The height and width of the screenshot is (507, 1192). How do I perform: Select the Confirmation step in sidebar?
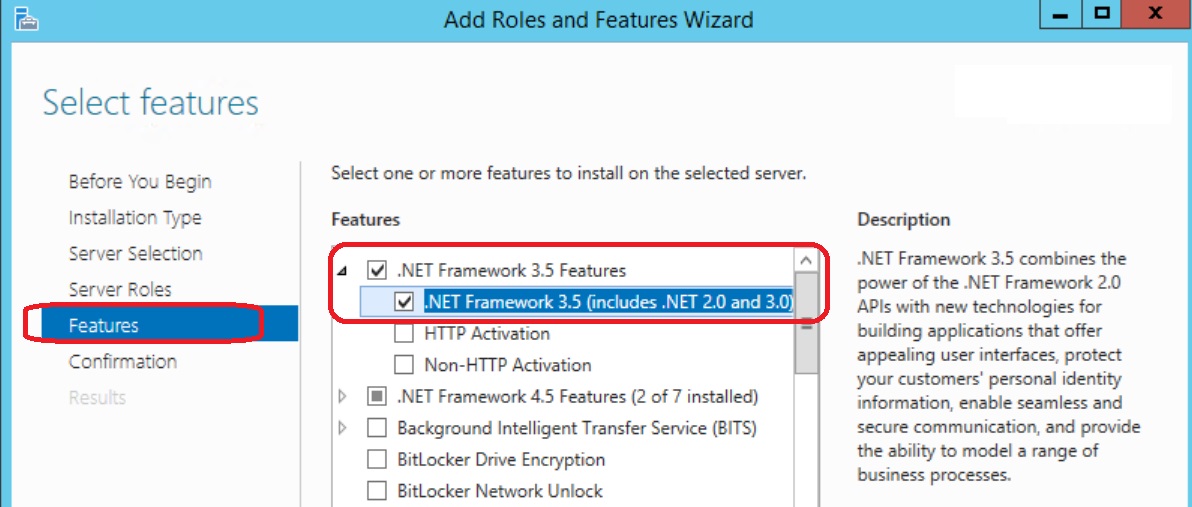(x=122, y=362)
